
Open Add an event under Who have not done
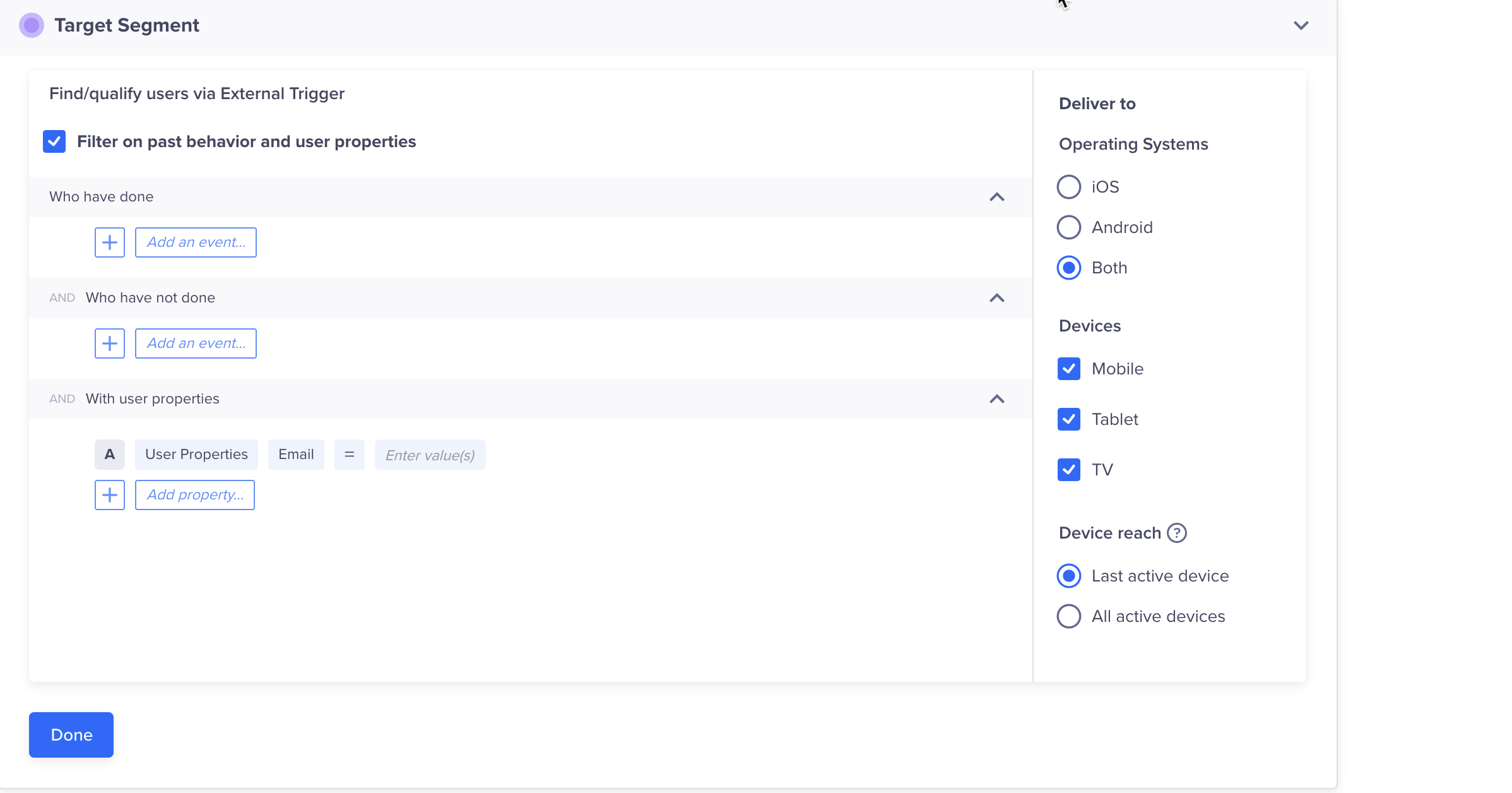196,343
